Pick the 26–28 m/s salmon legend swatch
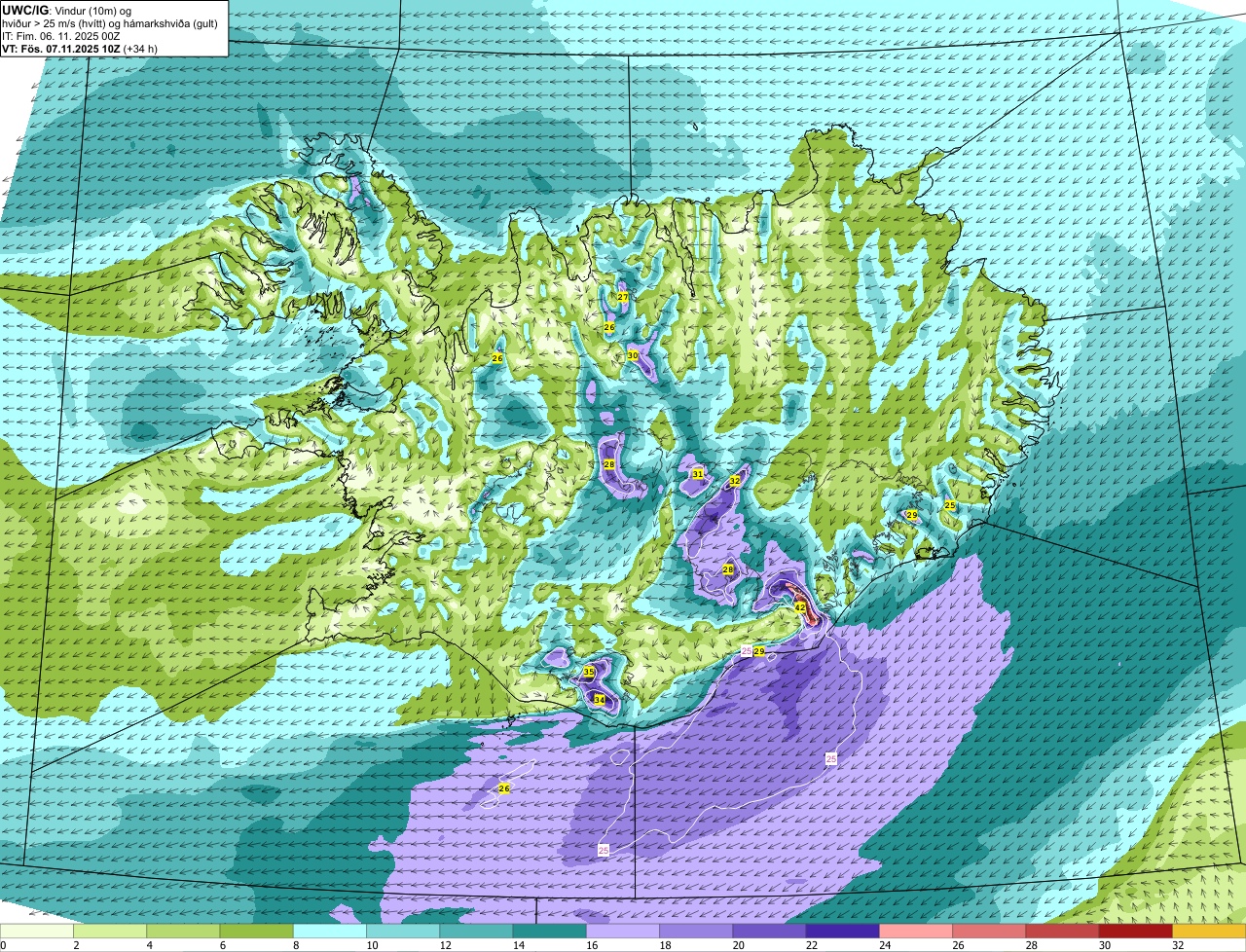 990,932
